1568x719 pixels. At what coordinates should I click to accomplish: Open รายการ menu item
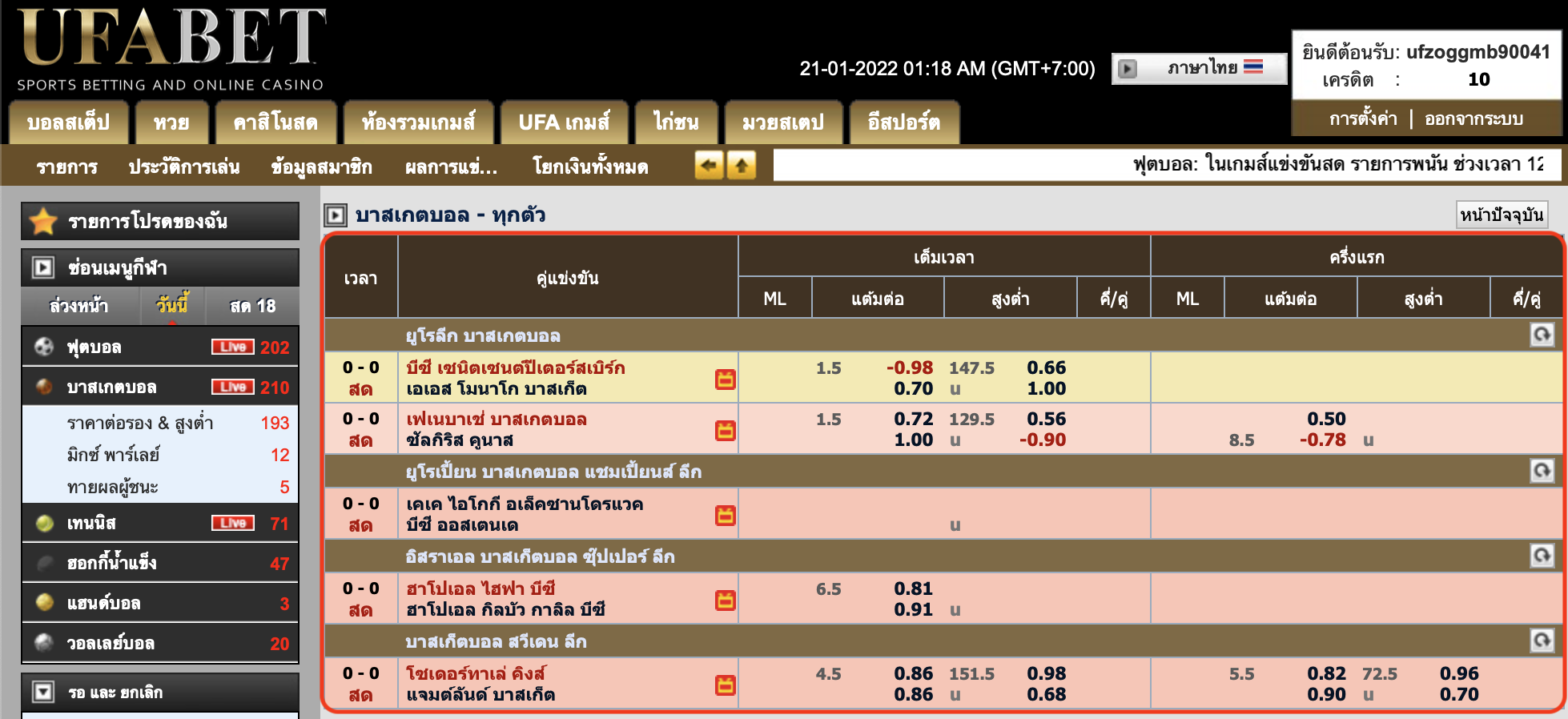67,167
